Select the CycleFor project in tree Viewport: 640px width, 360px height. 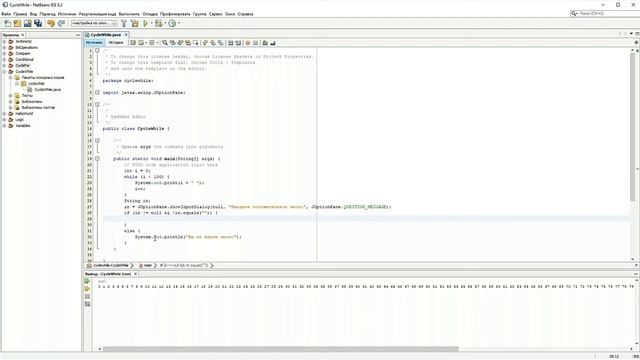click(x=22, y=65)
